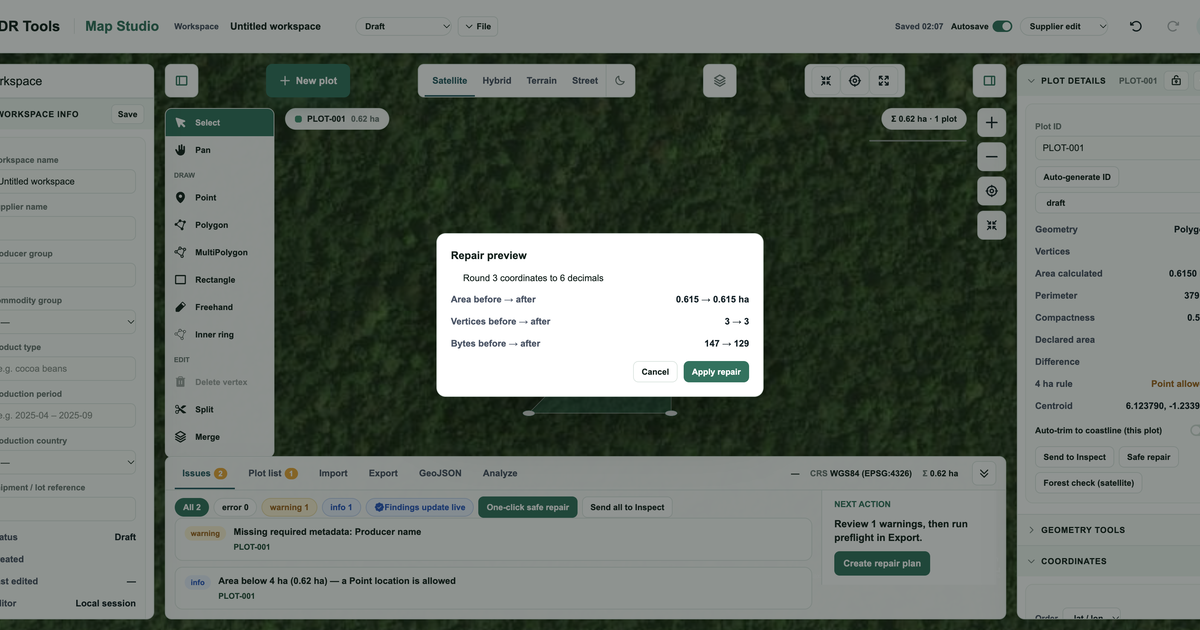Click the collapse arrows icon below zoom controls

tap(991, 225)
